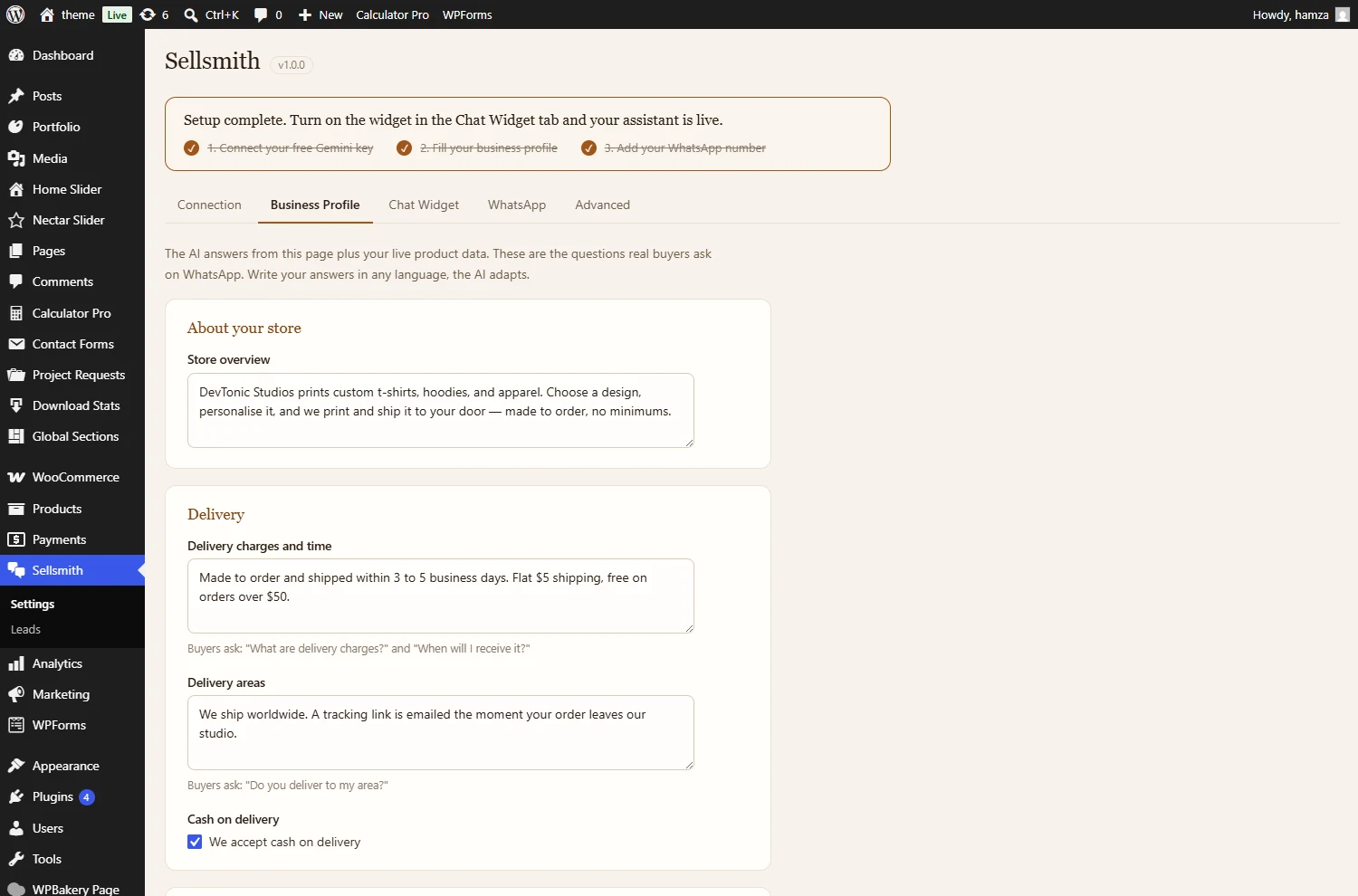This screenshot has width=1358, height=896.
Task: Open the theme home icon
Action: coord(47,14)
